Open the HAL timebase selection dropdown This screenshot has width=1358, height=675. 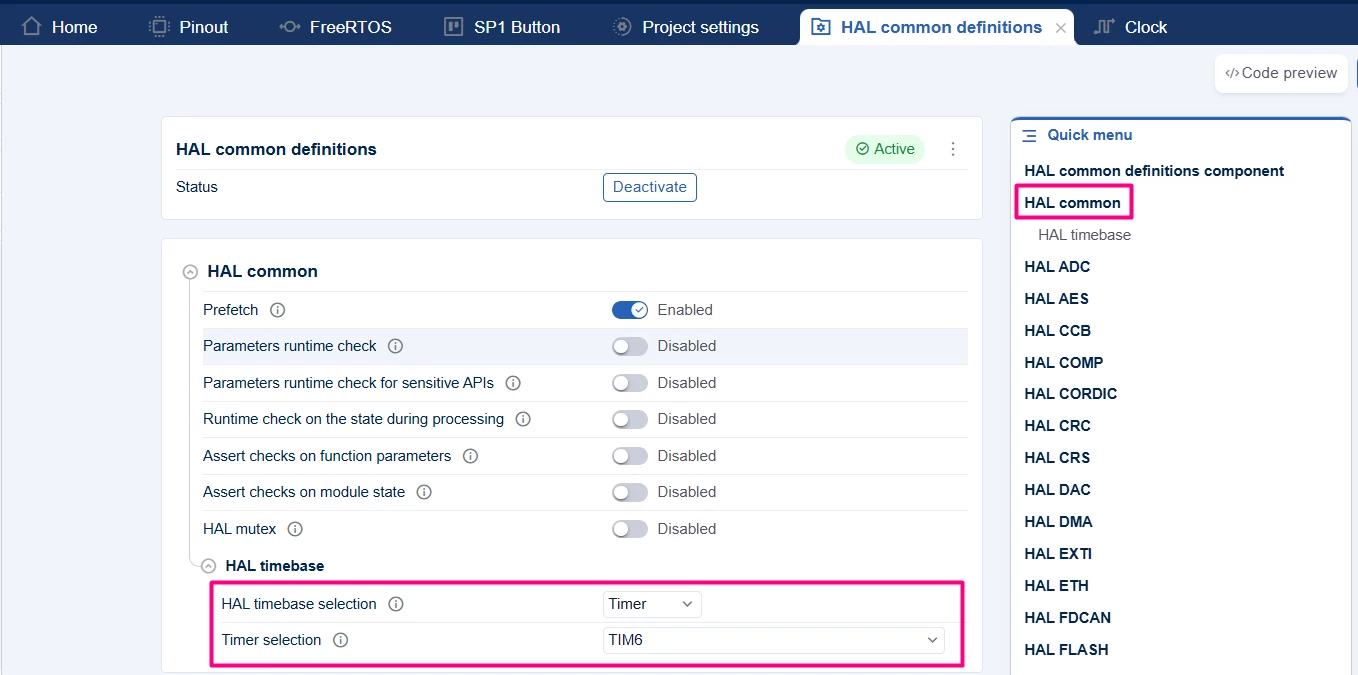tap(652, 604)
